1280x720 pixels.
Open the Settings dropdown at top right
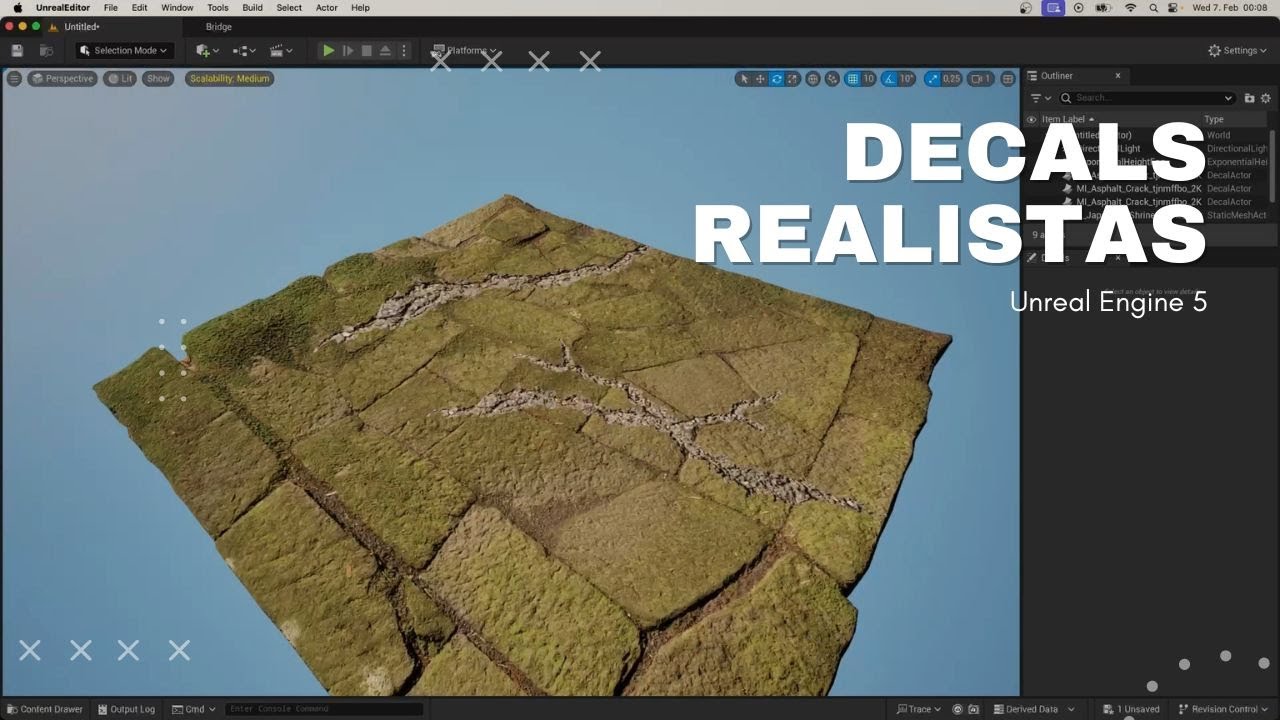pyautogui.click(x=1238, y=50)
